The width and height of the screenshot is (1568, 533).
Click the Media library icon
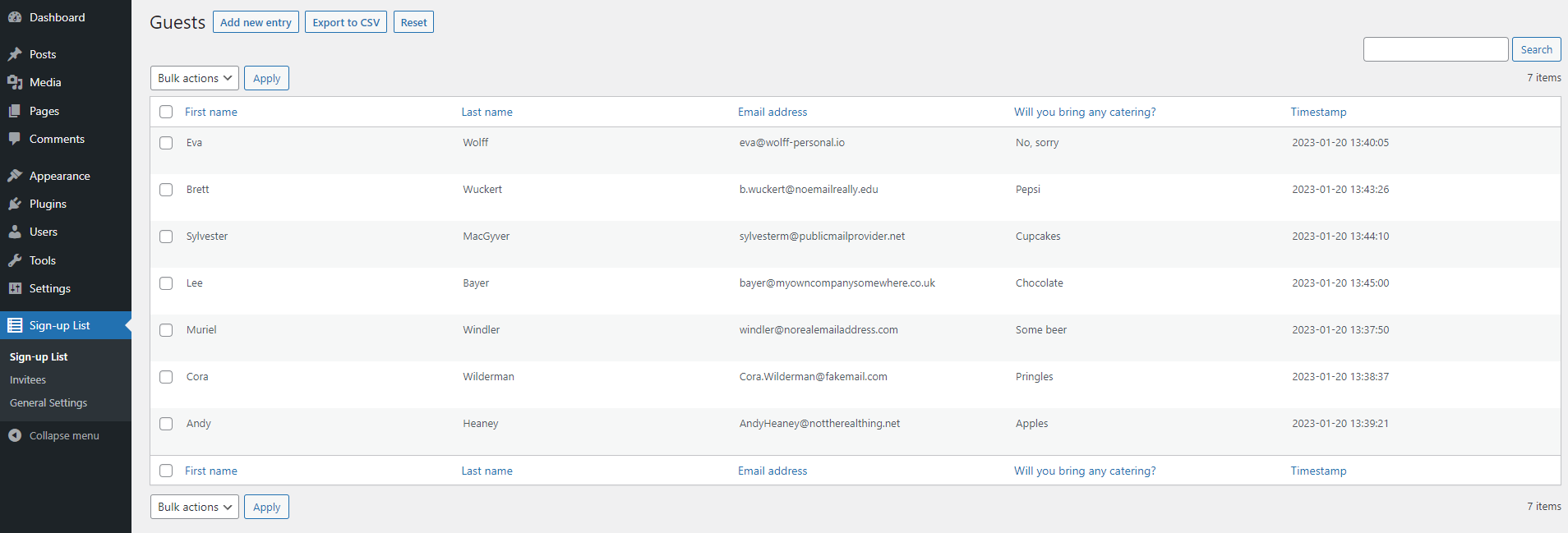(x=15, y=82)
